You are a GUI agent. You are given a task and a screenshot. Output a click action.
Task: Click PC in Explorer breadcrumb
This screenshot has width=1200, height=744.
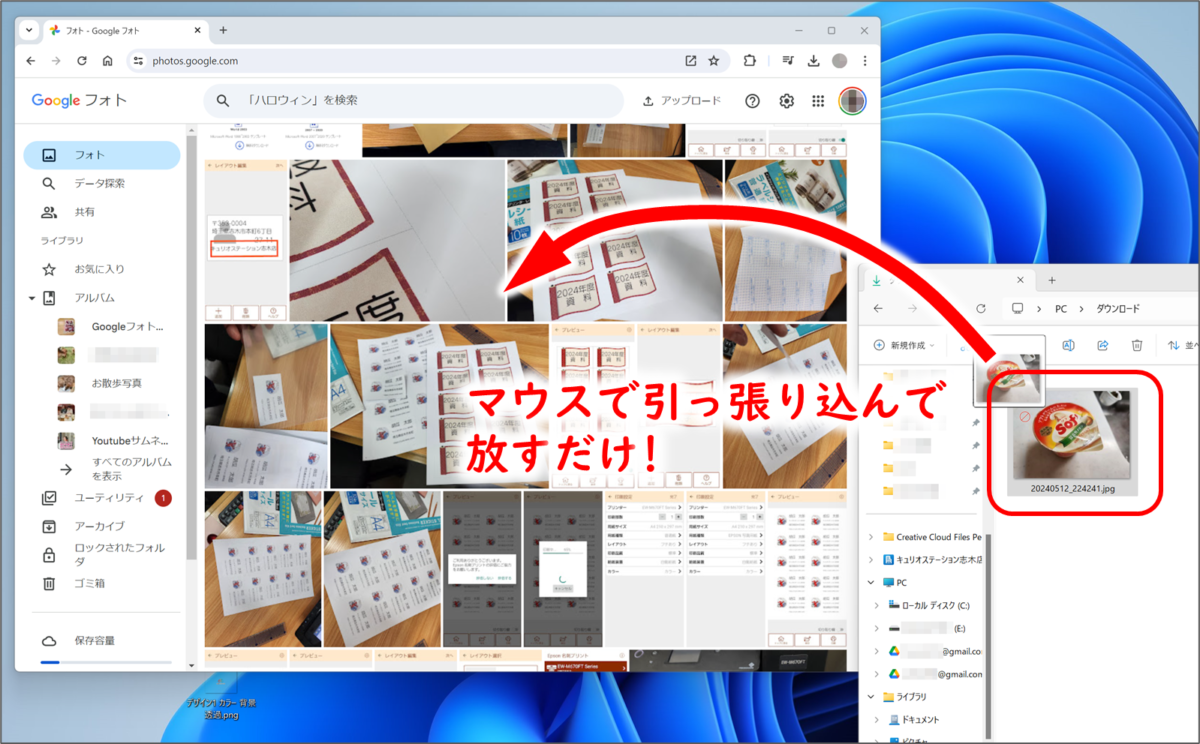tap(1061, 309)
